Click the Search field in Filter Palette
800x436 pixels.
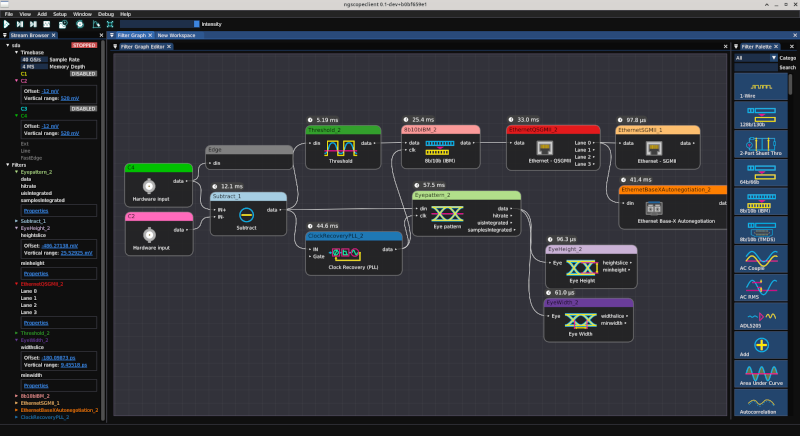(756, 67)
